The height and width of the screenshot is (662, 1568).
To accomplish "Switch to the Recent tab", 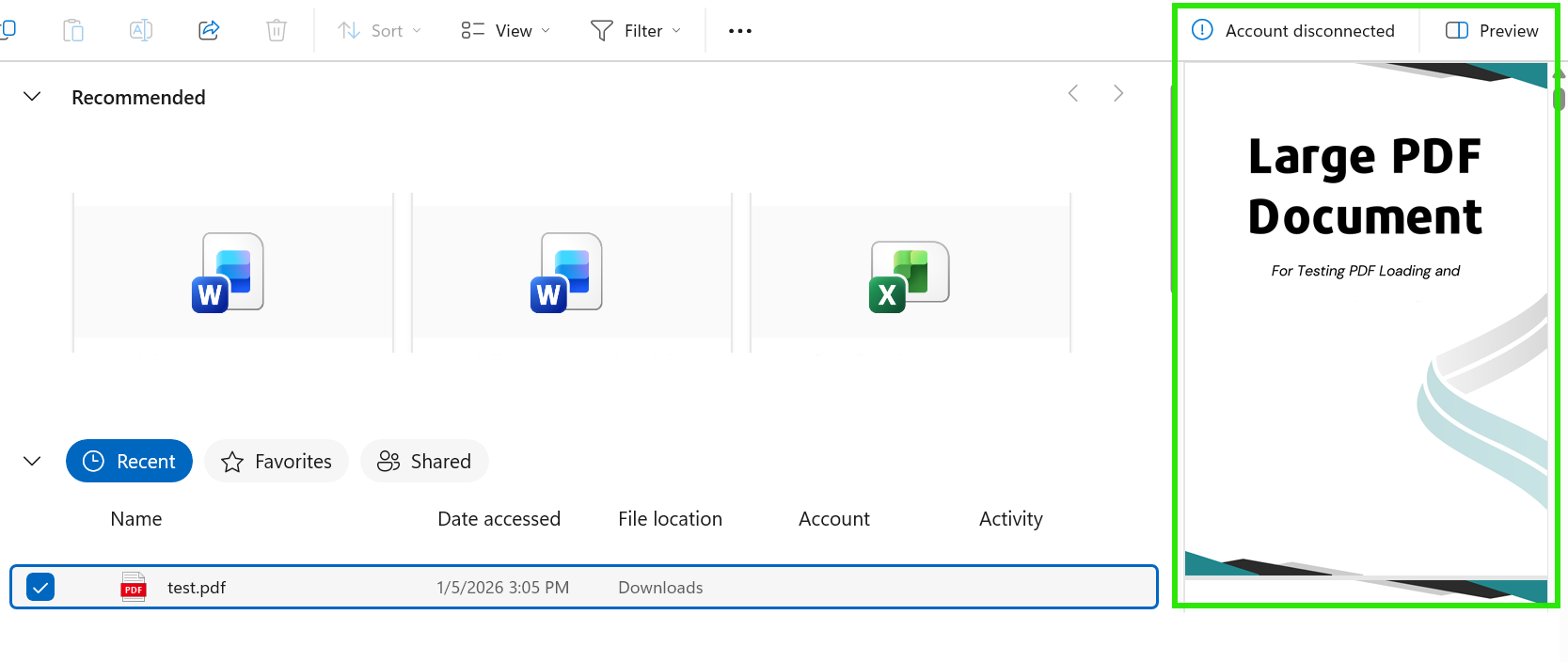I will click(129, 461).
